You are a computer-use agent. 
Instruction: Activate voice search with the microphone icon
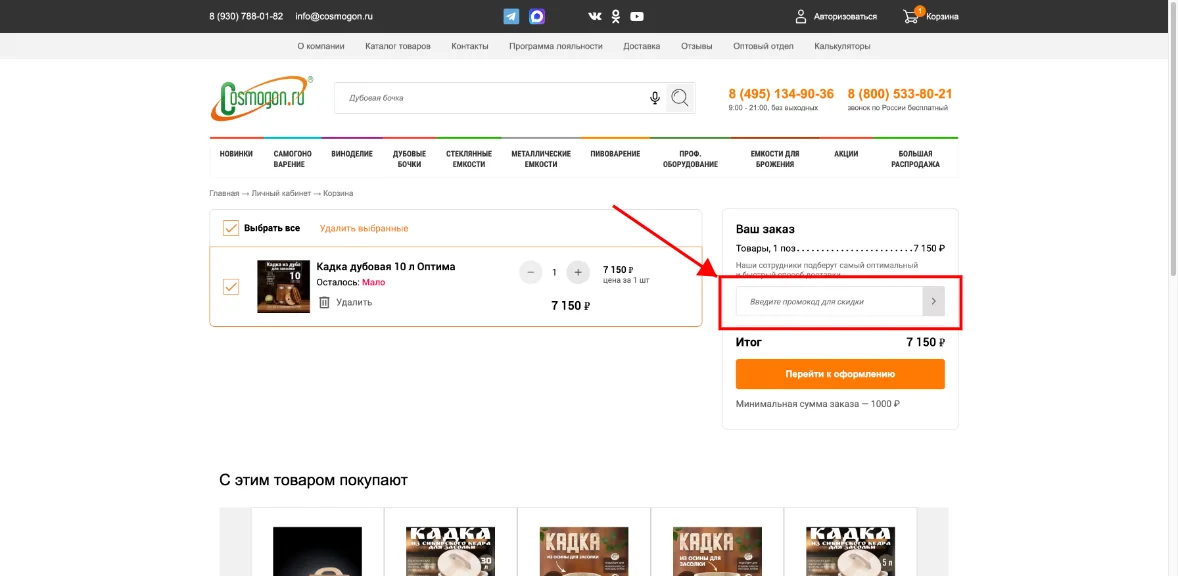point(655,97)
